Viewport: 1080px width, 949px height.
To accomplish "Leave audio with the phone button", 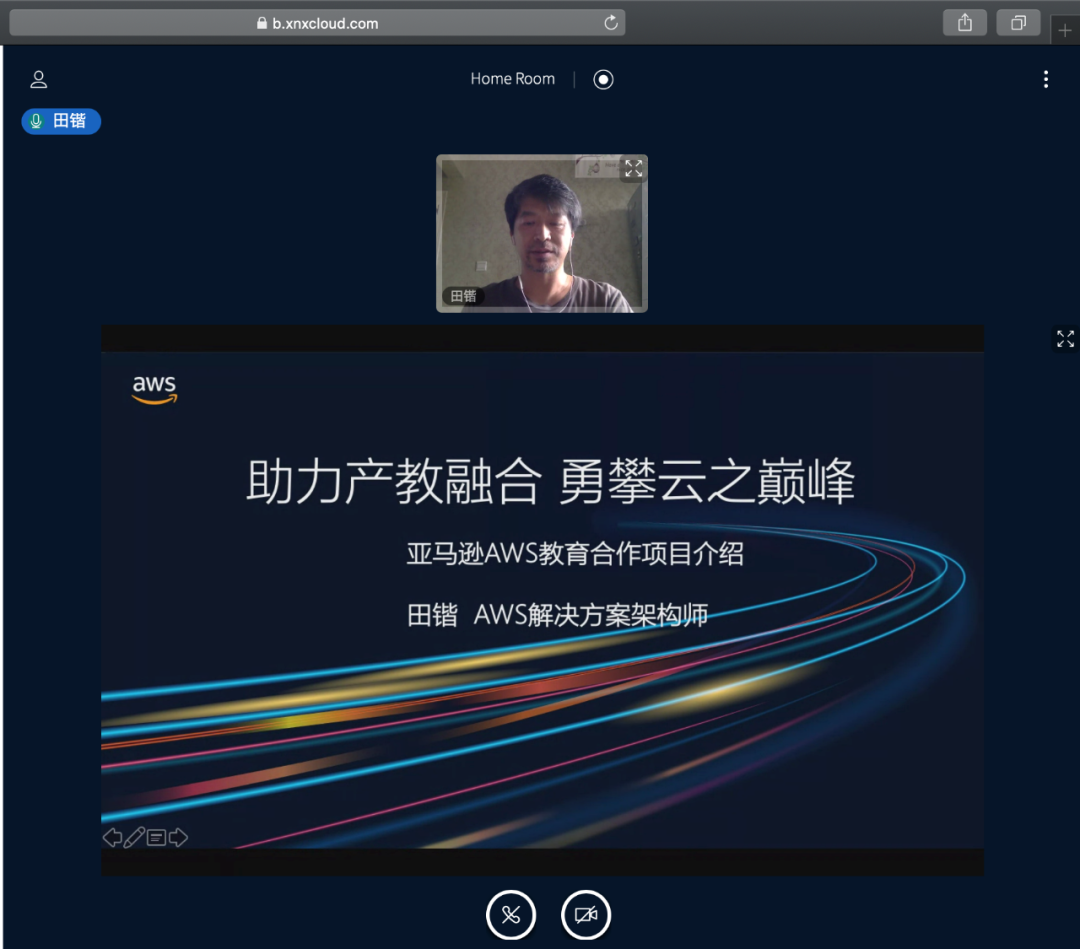I will click(x=510, y=915).
